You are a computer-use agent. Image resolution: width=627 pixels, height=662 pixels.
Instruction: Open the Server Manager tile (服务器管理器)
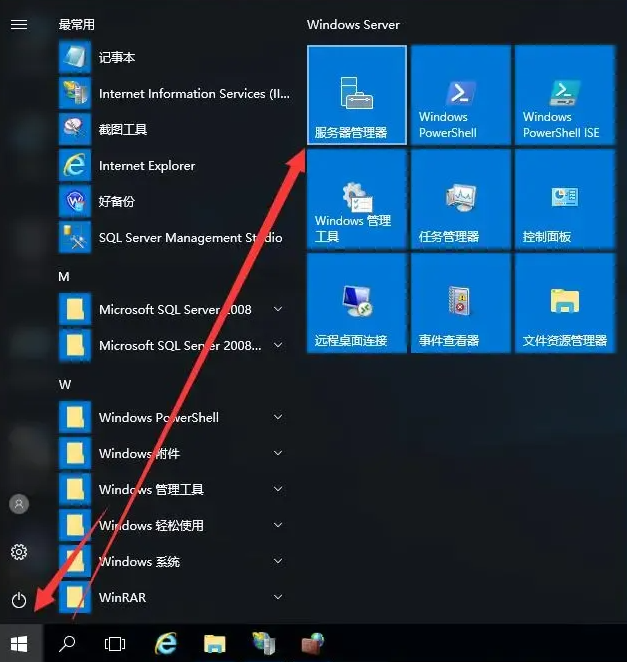[x=357, y=95]
